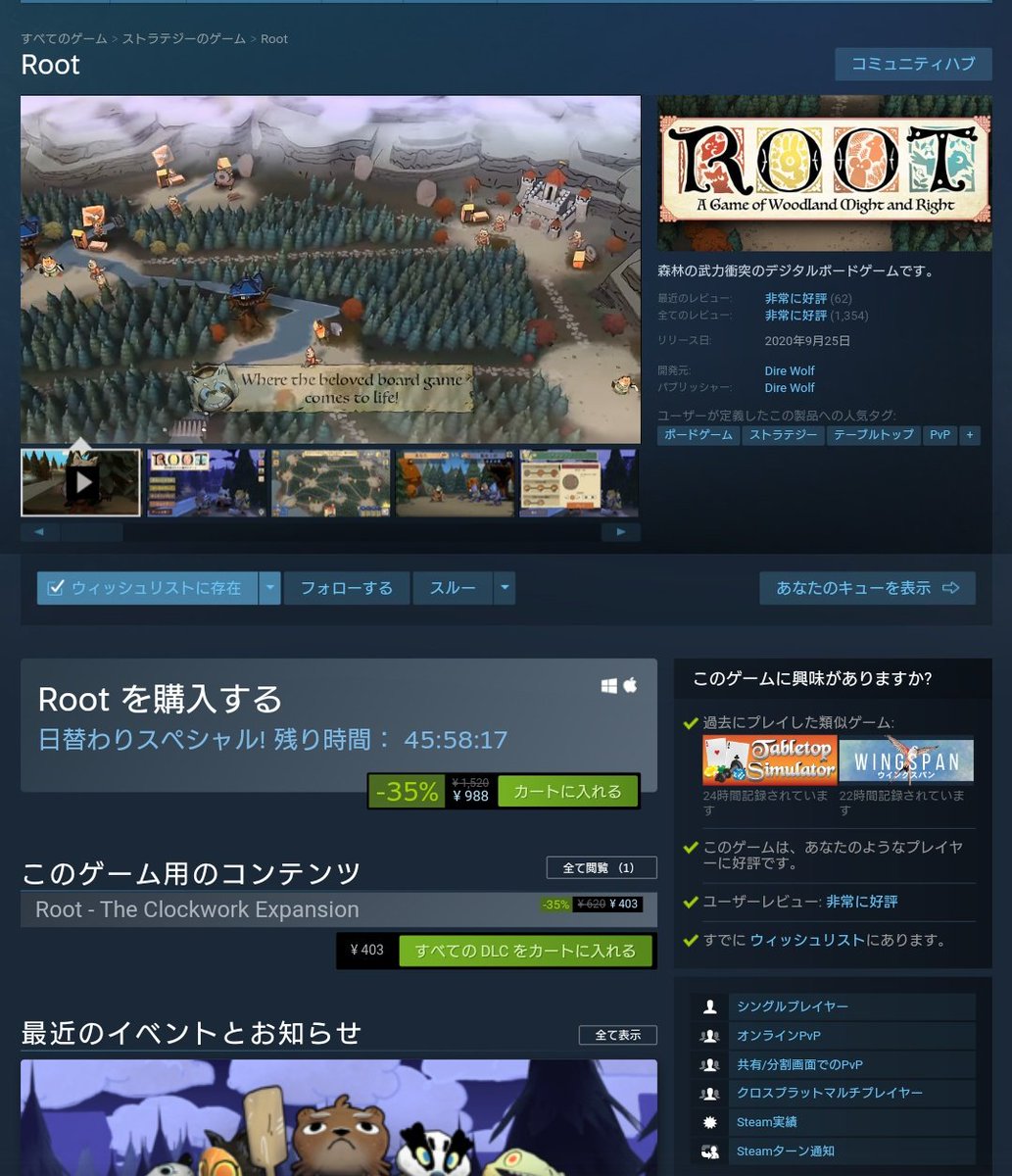This screenshot has width=1012, height=1176.
Task: Click the 日替わりスペシャル countdown timer text
Action: click(x=272, y=739)
